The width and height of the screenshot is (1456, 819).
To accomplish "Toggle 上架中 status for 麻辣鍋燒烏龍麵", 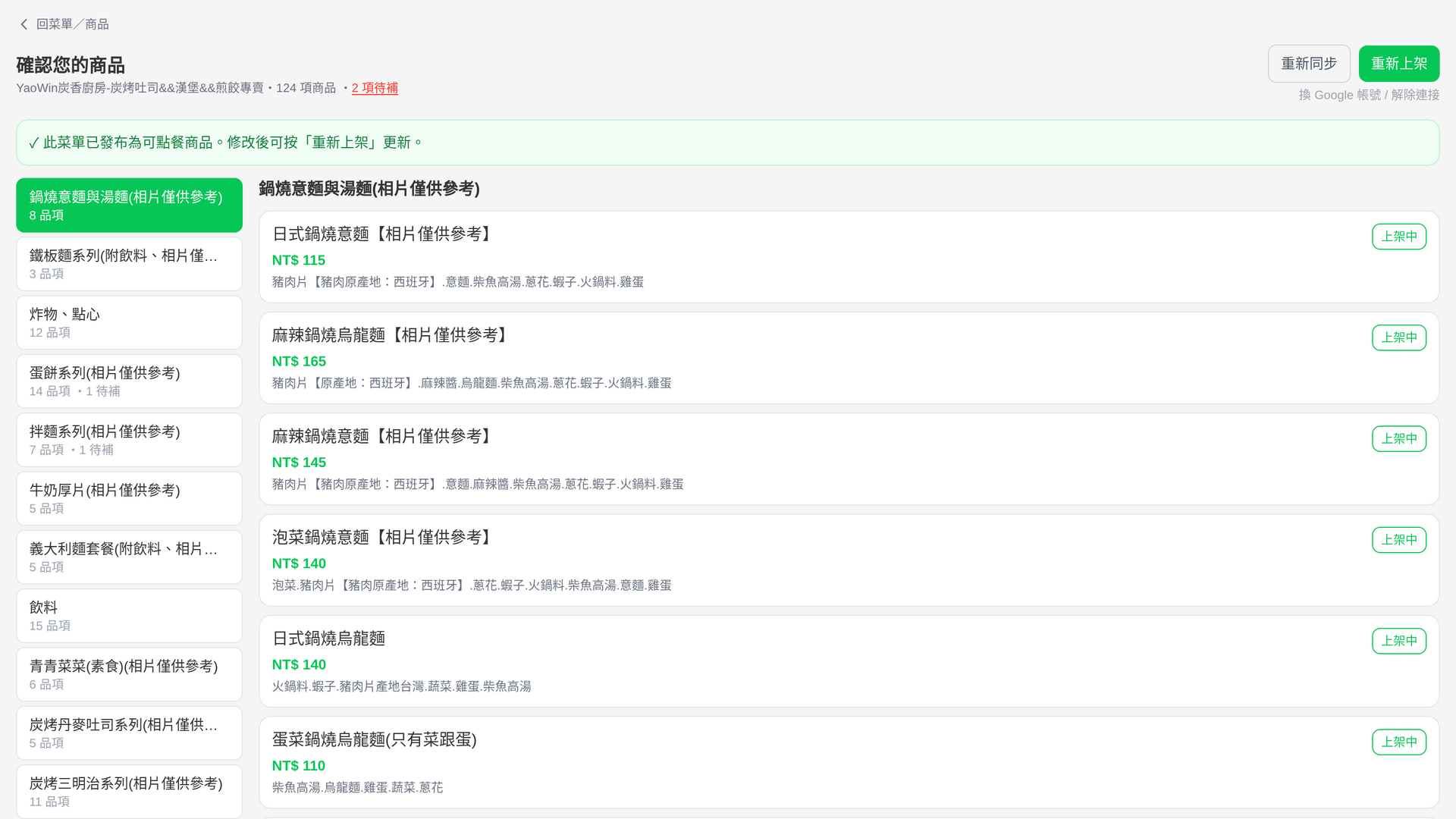I will click(x=1399, y=337).
